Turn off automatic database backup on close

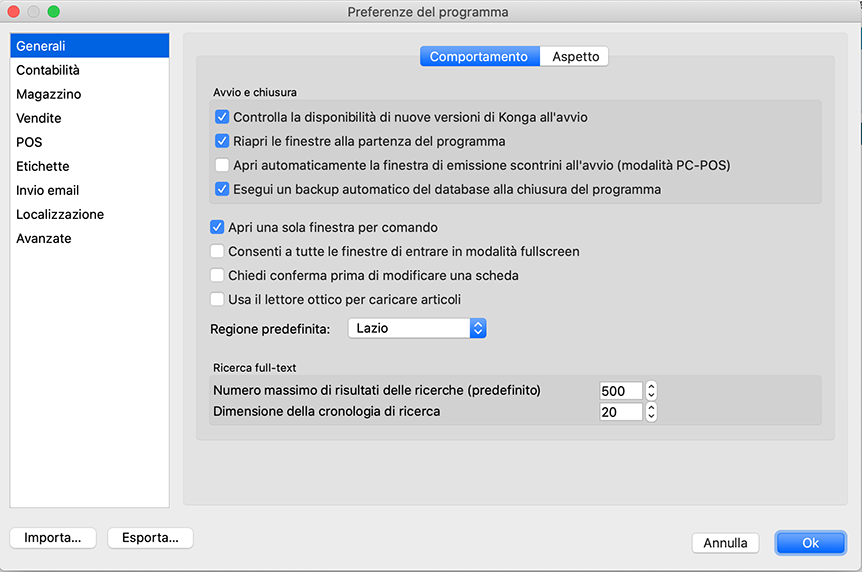(222, 189)
